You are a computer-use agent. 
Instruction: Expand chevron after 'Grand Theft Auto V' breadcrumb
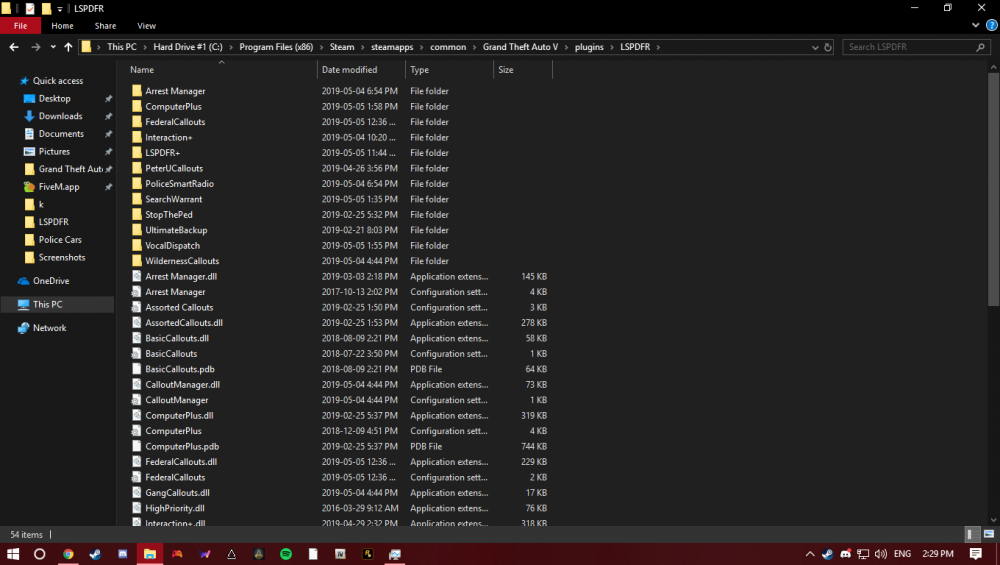(x=566, y=47)
